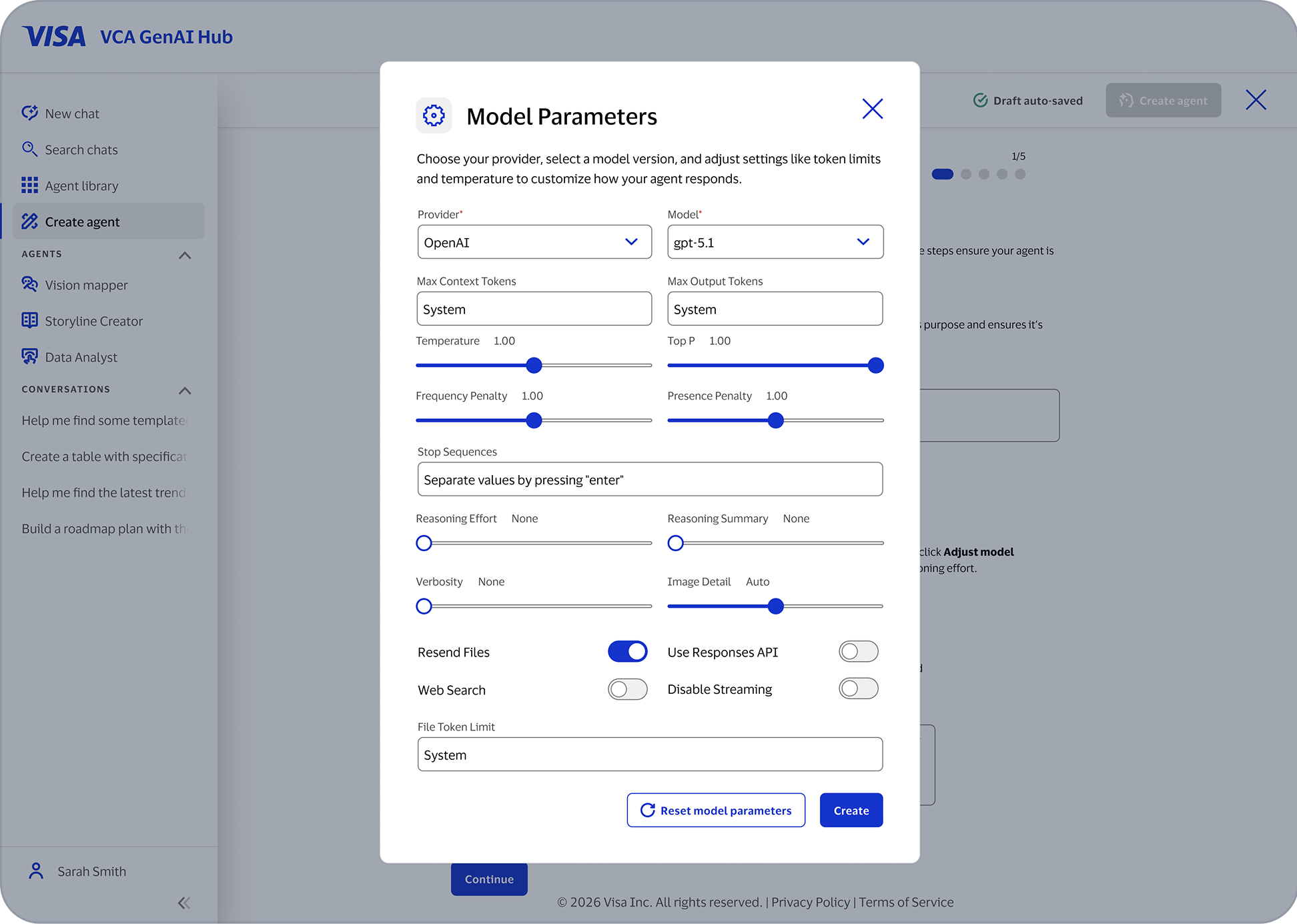Click the Create button in dialog
The width and height of the screenshot is (1297, 924).
tap(851, 810)
